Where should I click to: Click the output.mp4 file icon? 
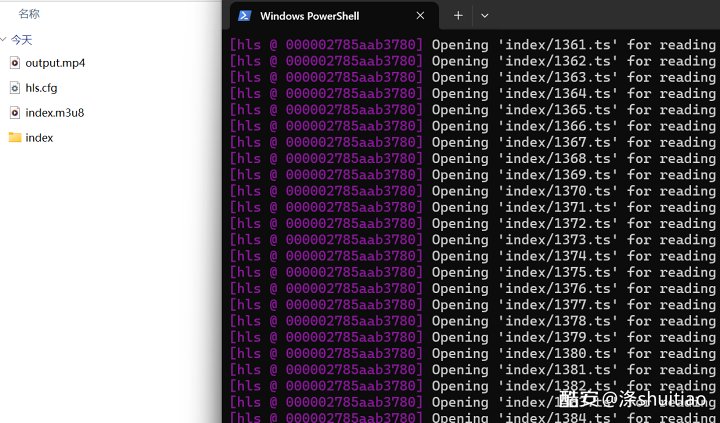click(x=15, y=63)
